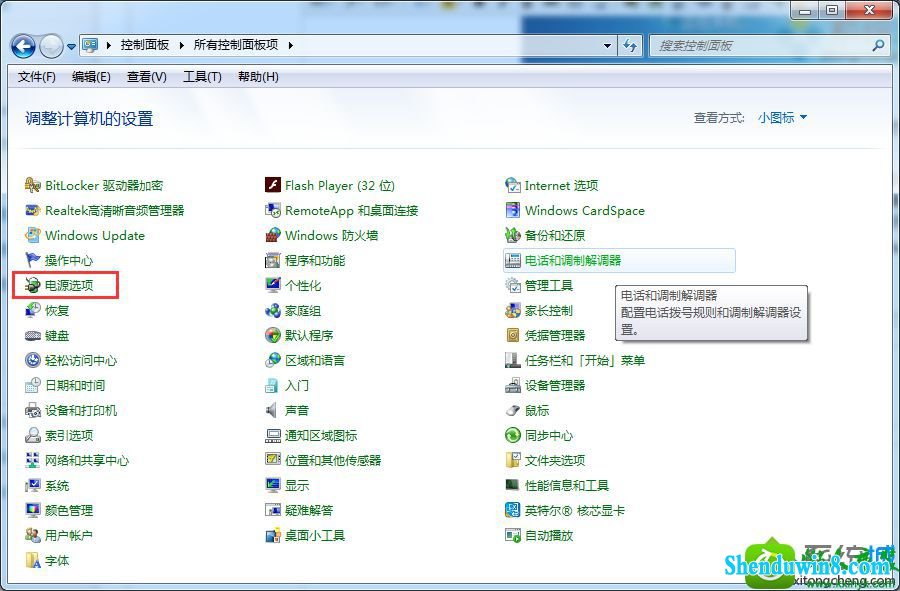Open the 查看(V) menu

(146, 77)
